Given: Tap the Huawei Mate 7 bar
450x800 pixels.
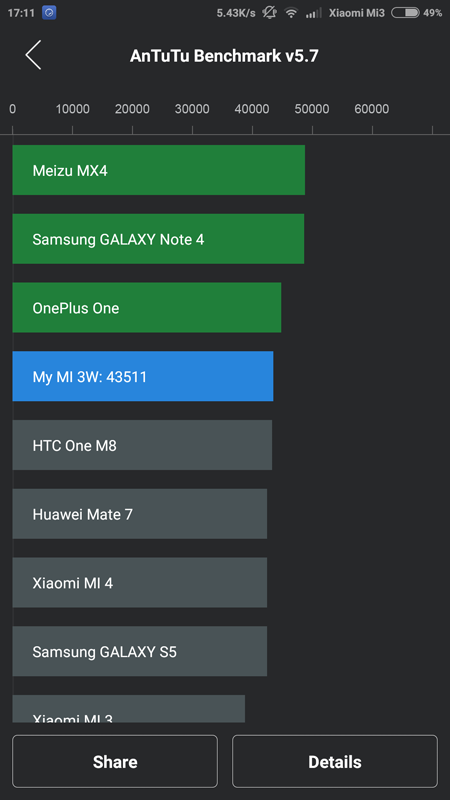Looking at the screenshot, I should coord(139,514).
